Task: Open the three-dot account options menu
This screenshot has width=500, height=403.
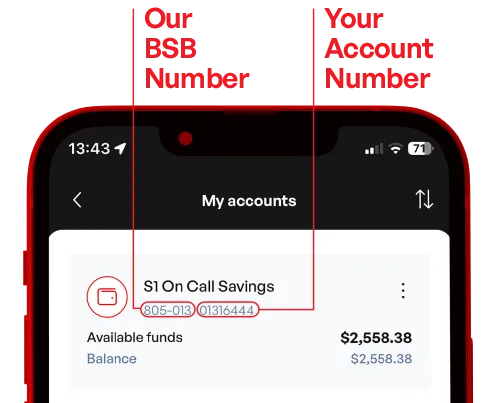Action: pos(403,291)
